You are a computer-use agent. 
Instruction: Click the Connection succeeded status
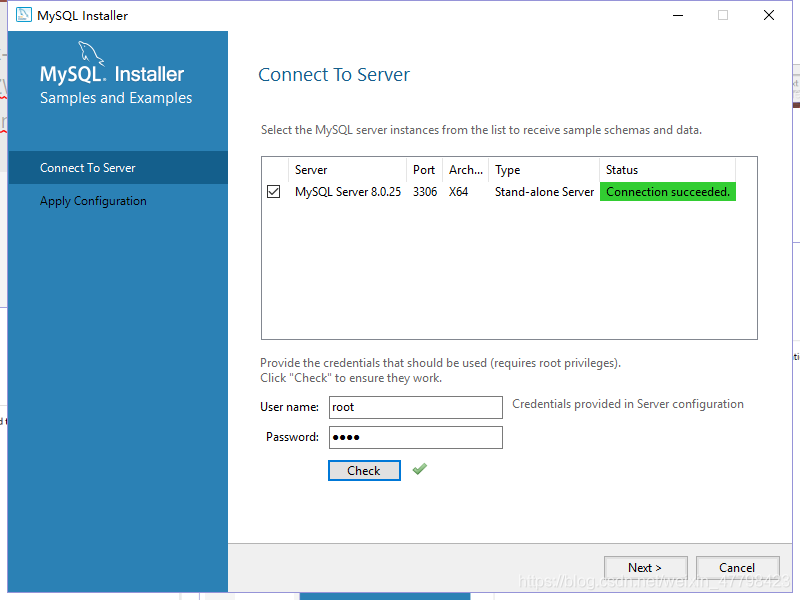tap(668, 192)
